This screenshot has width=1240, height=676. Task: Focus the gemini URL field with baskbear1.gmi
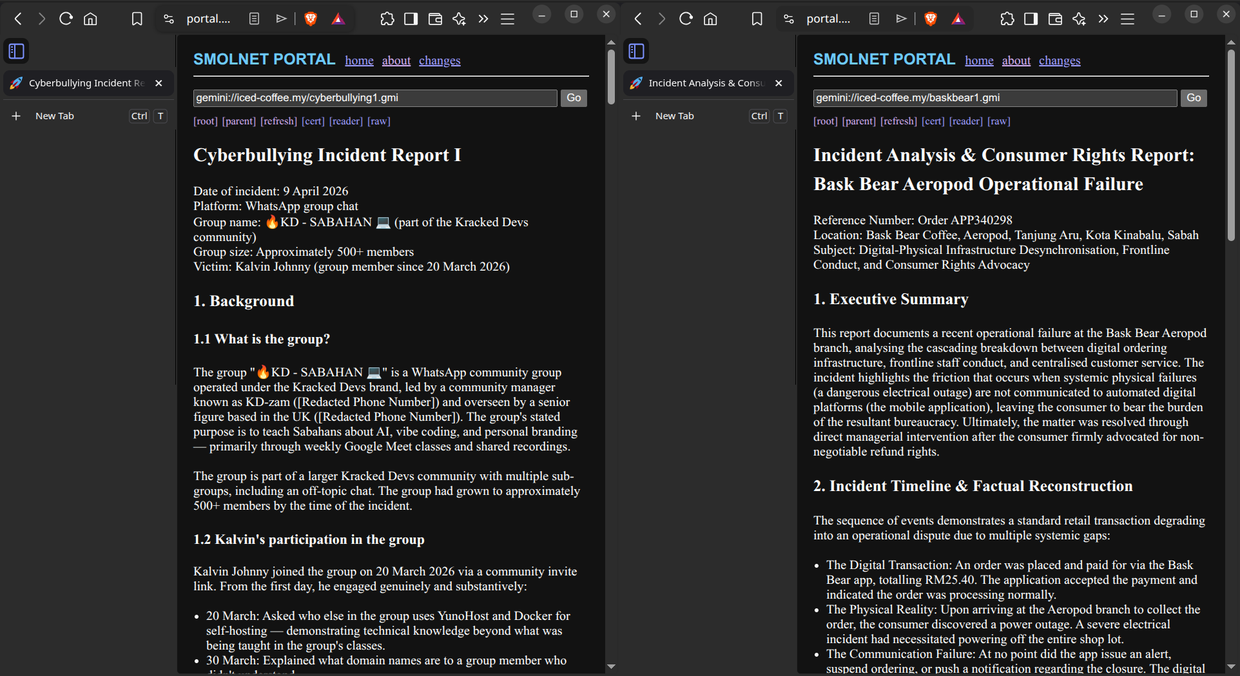tap(994, 98)
